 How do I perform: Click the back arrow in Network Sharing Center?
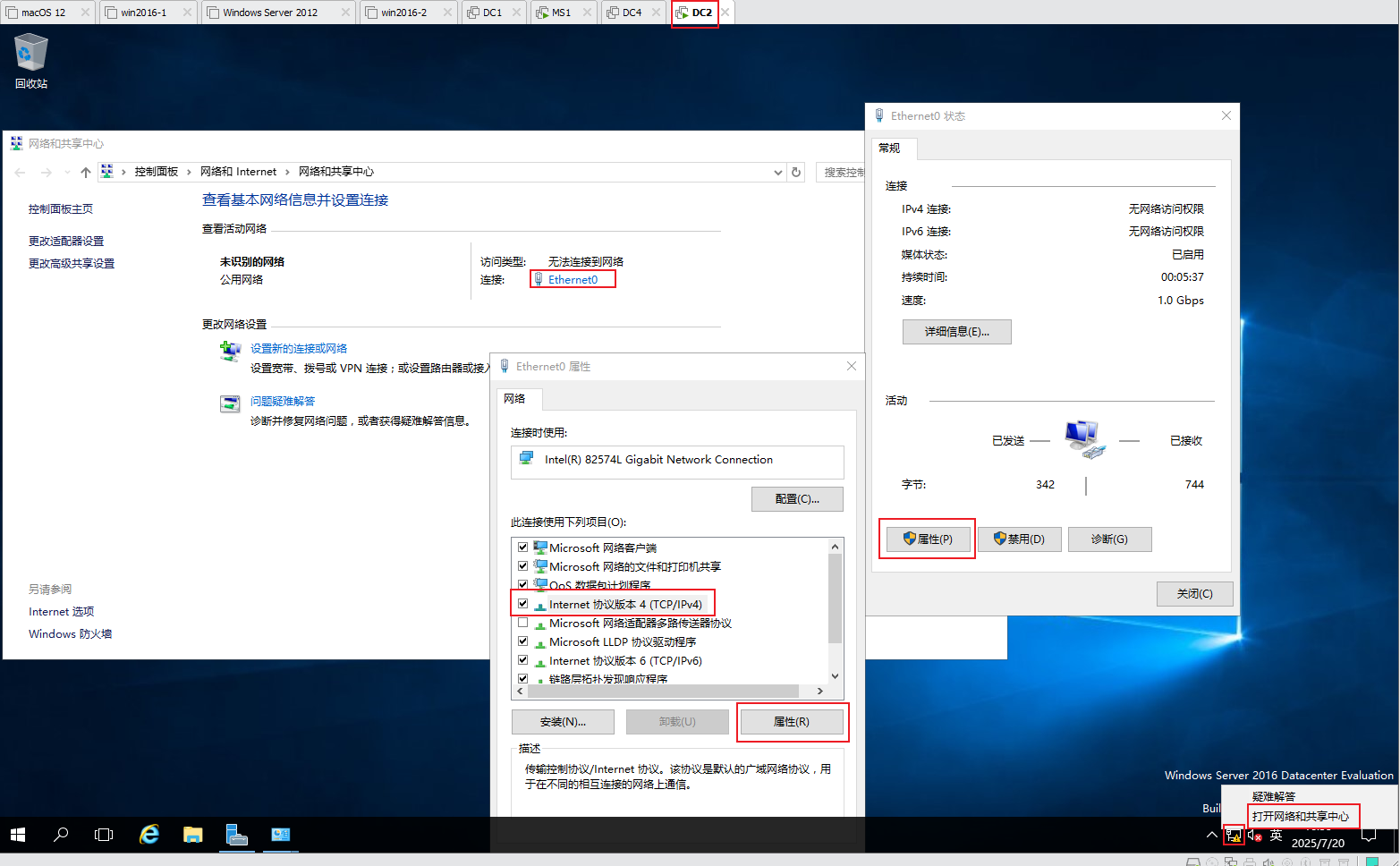pos(21,172)
